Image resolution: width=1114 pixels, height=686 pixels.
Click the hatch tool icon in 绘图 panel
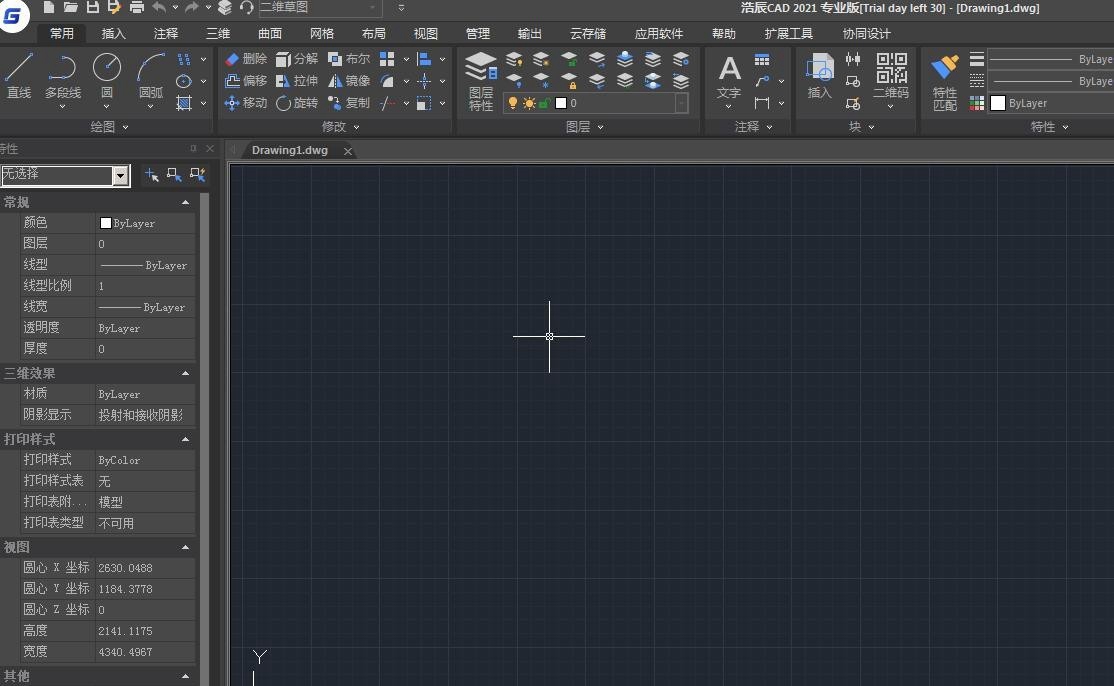pyautogui.click(x=183, y=103)
